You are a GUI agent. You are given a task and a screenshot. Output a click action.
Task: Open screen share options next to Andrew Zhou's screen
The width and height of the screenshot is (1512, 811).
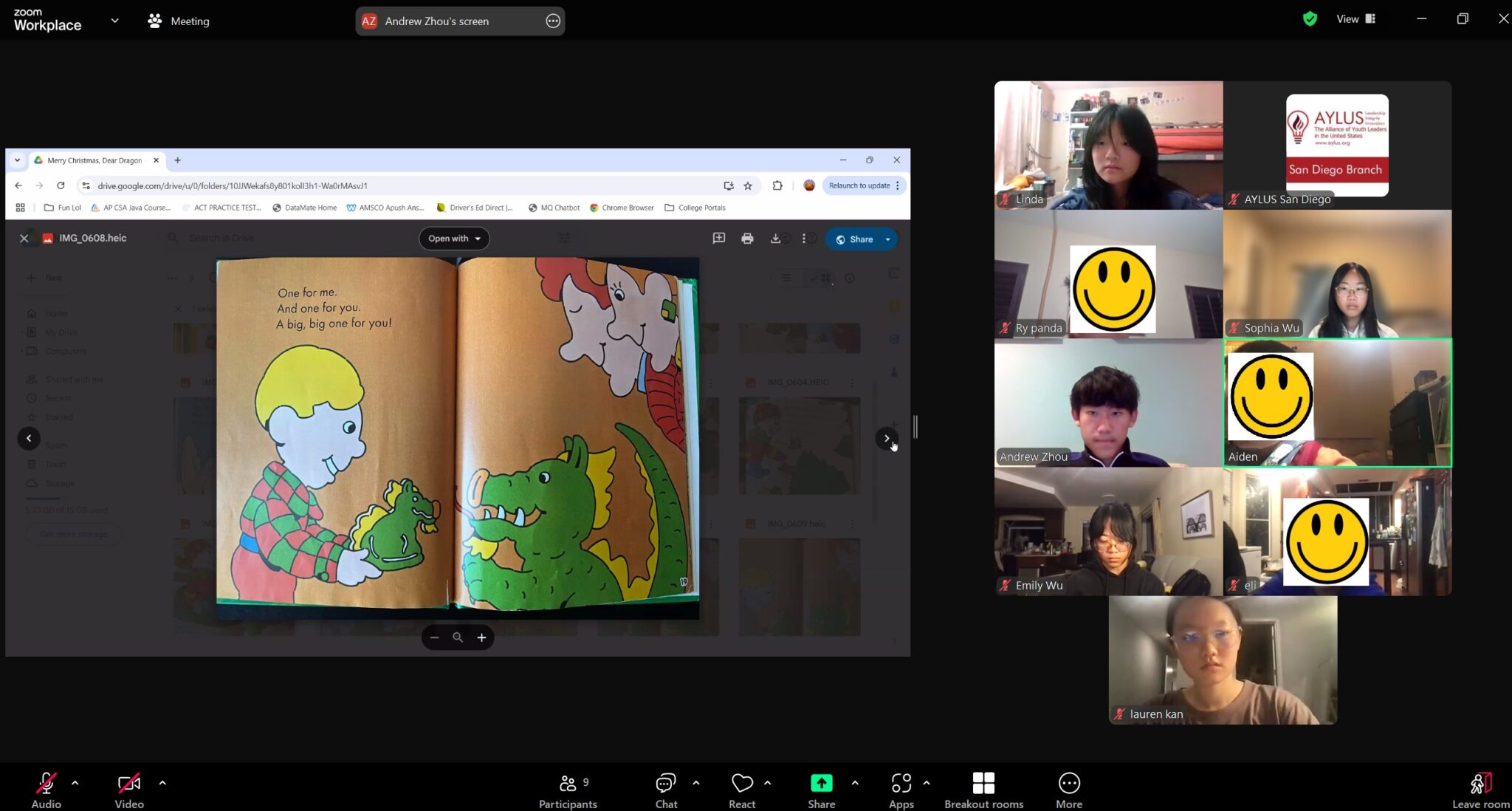(553, 21)
